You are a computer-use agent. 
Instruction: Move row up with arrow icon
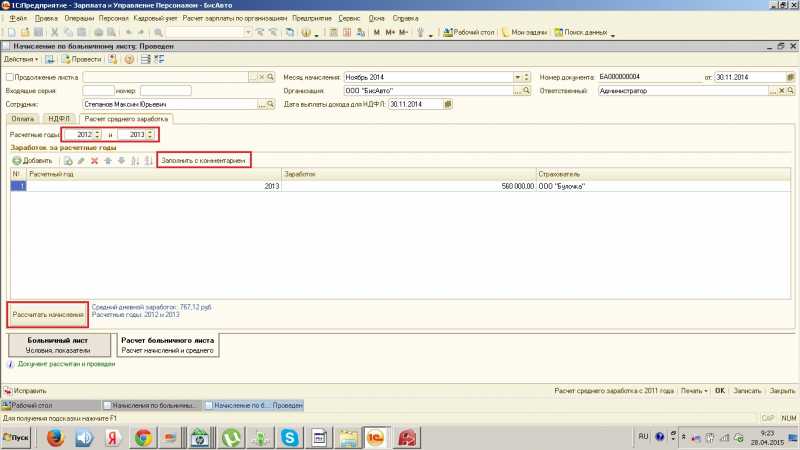pyautogui.click(x=108, y=161)
